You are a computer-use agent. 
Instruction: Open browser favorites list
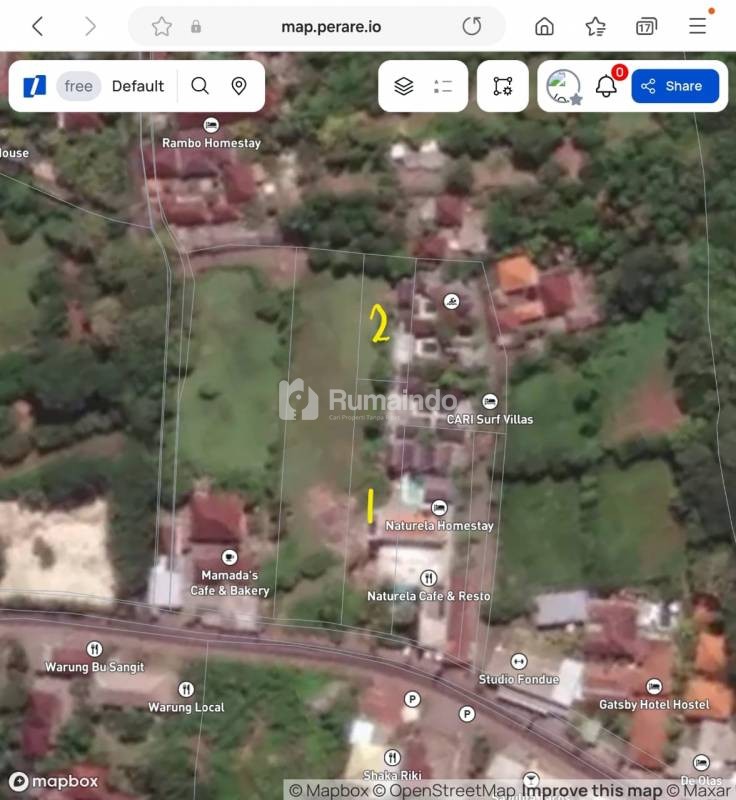(595, 27)
